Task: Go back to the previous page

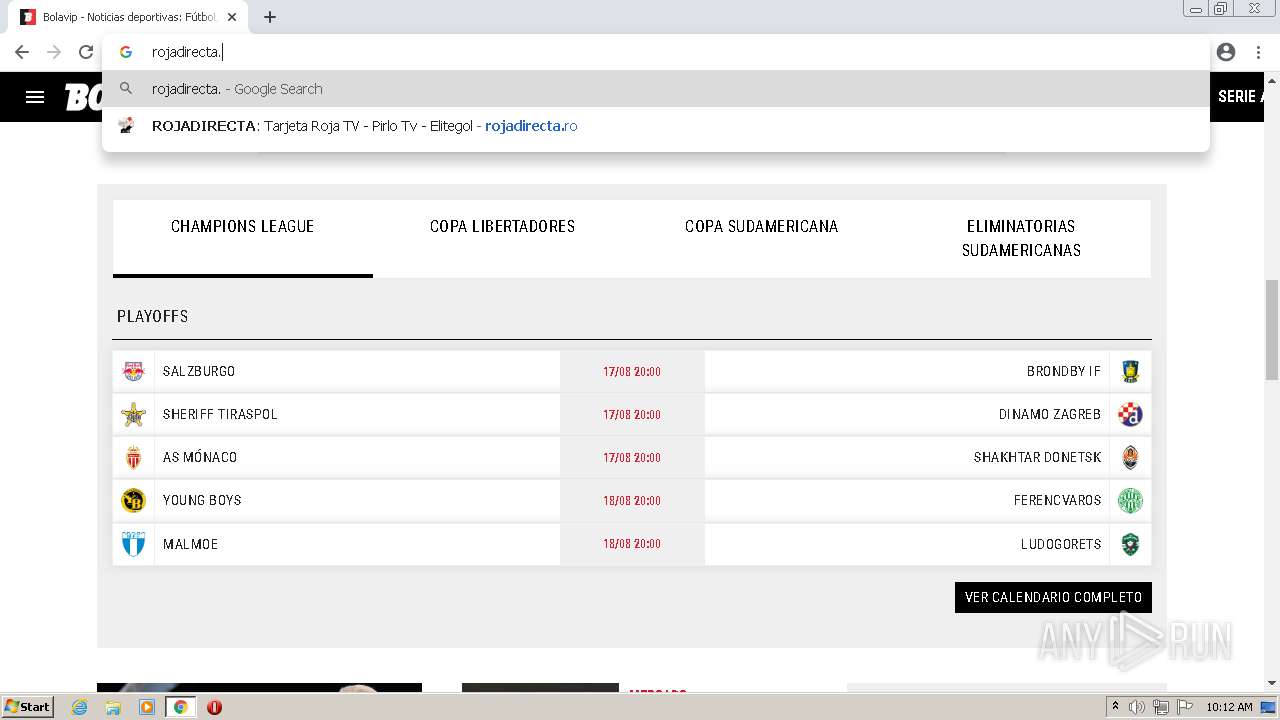Action: point(22,52)
